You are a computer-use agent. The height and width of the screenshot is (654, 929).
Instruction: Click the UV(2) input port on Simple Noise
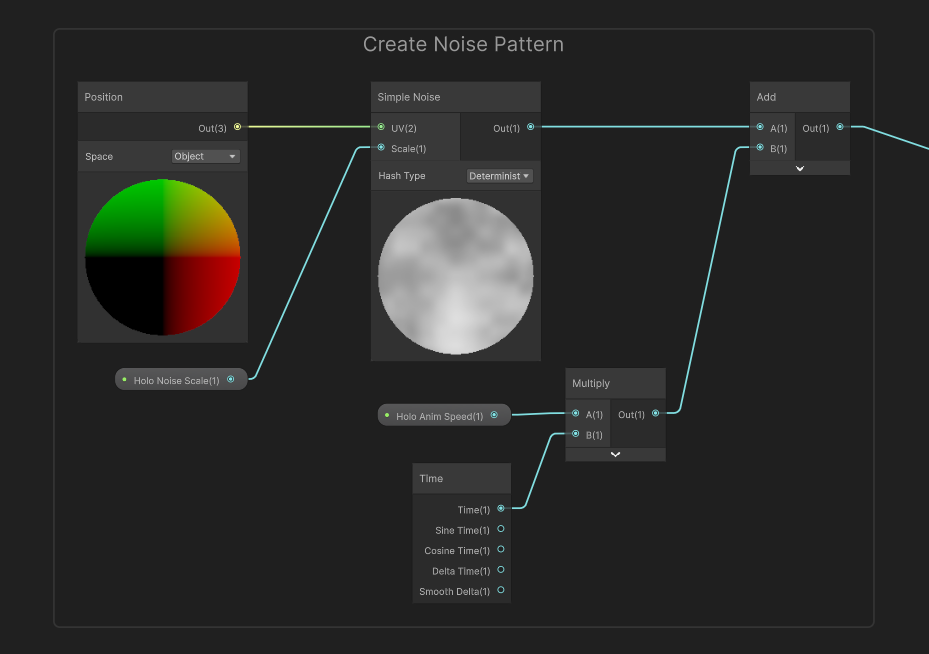pyautogui.click(x=381, y=127)
